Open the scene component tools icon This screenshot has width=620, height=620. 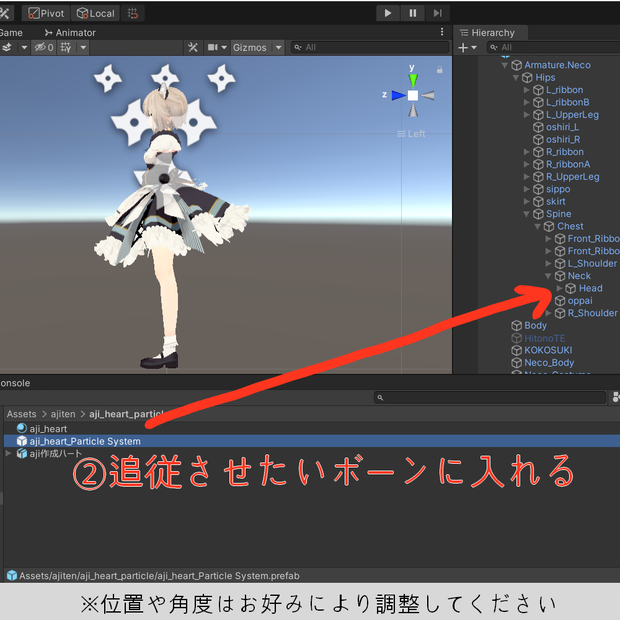pos(193,47)
